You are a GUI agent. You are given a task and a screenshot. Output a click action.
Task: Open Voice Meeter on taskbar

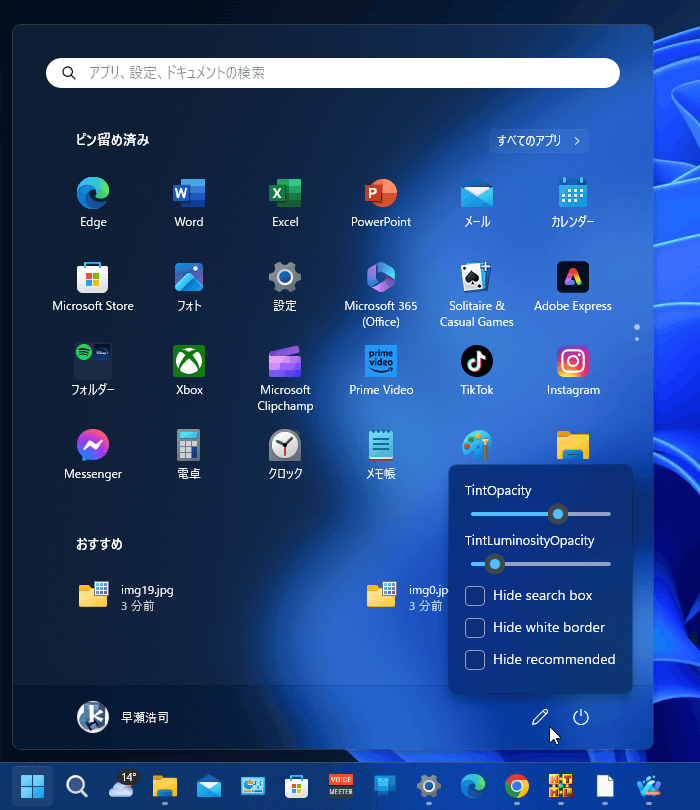[341, 786]
